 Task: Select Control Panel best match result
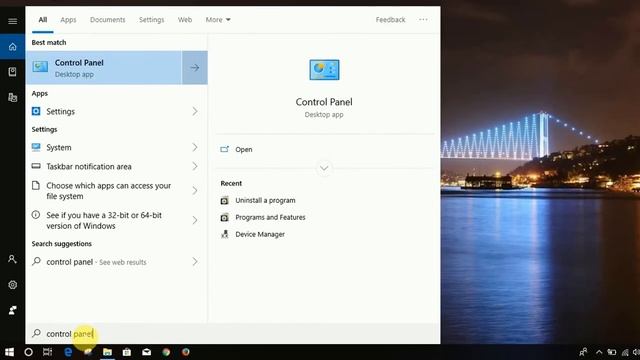click(104, 68)
